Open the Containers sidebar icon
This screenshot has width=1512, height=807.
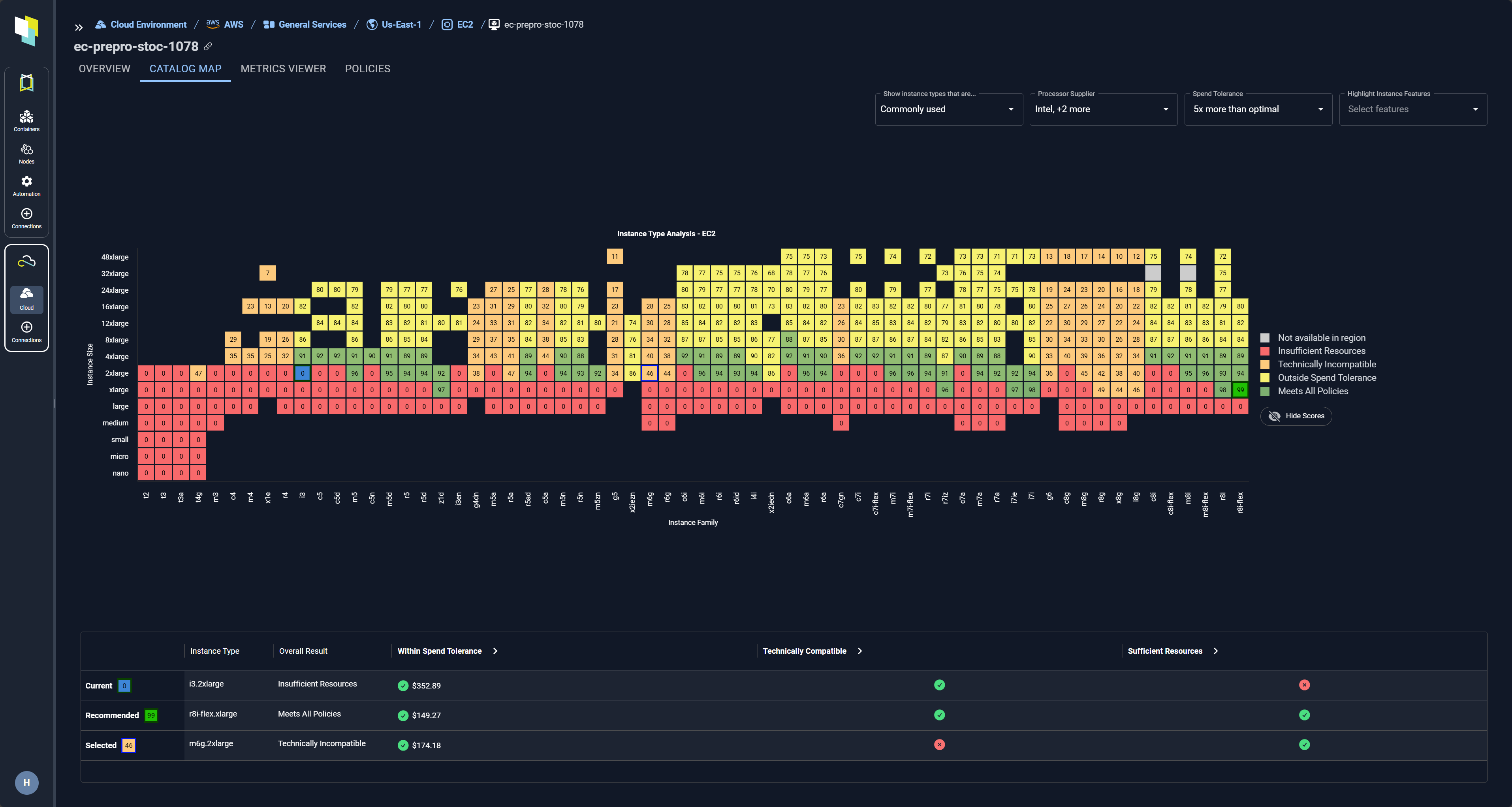(26, 120)
